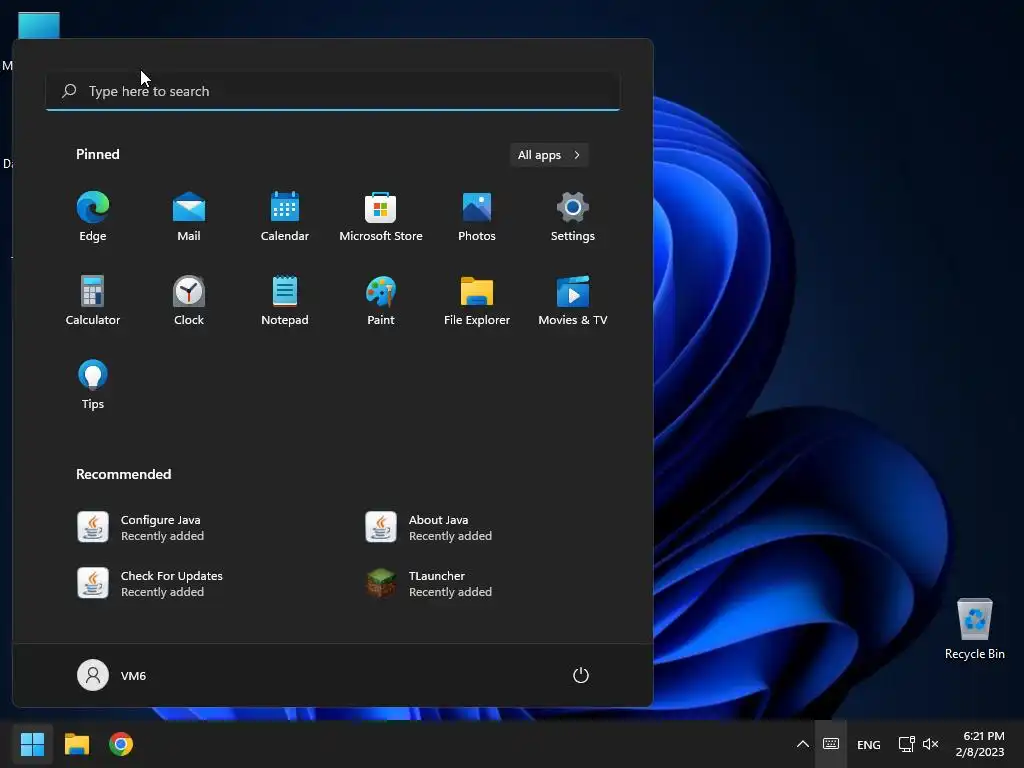Open the network status tray icon
This screenshot has height=768, width=1024.
click(x=906, y=744)
